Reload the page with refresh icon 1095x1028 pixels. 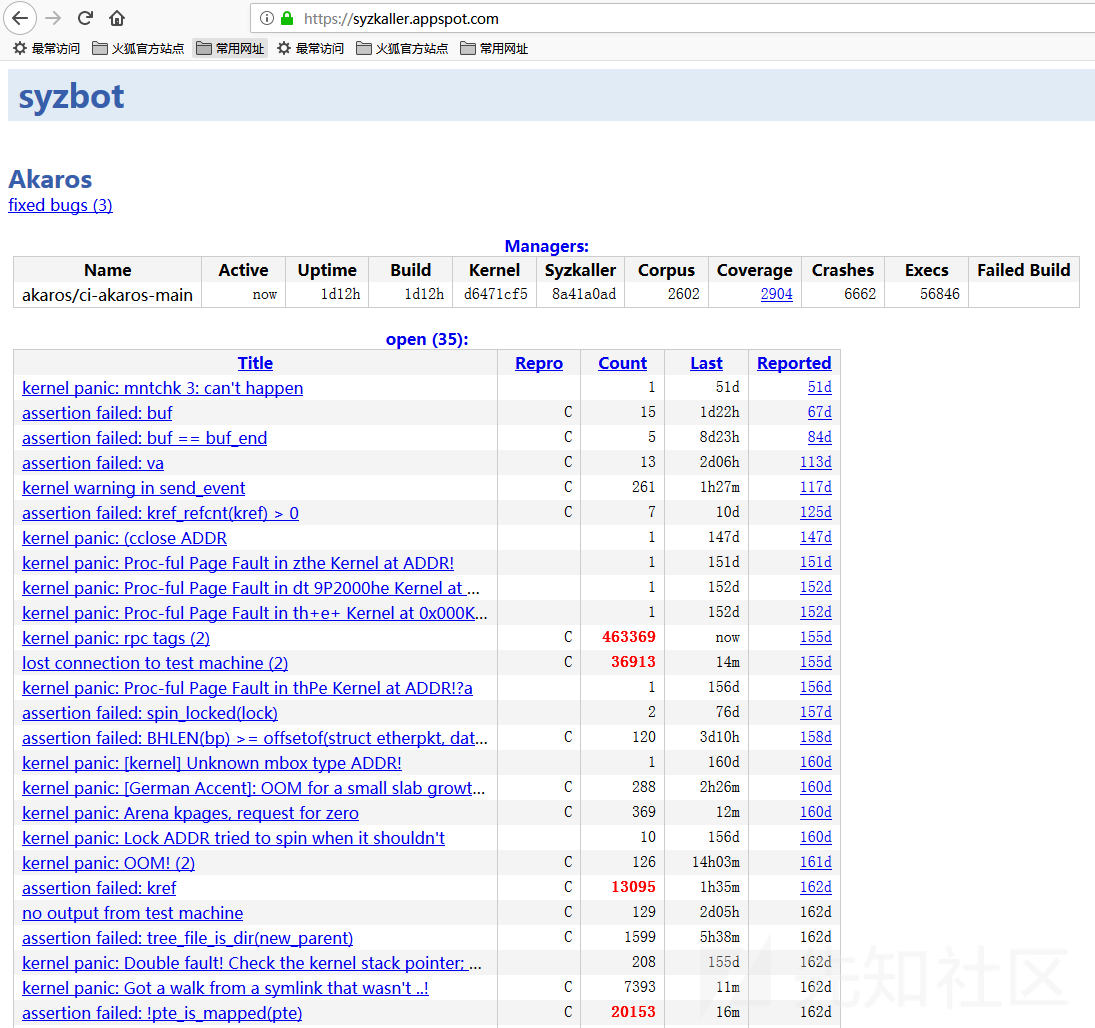click(x=85, y=18)
